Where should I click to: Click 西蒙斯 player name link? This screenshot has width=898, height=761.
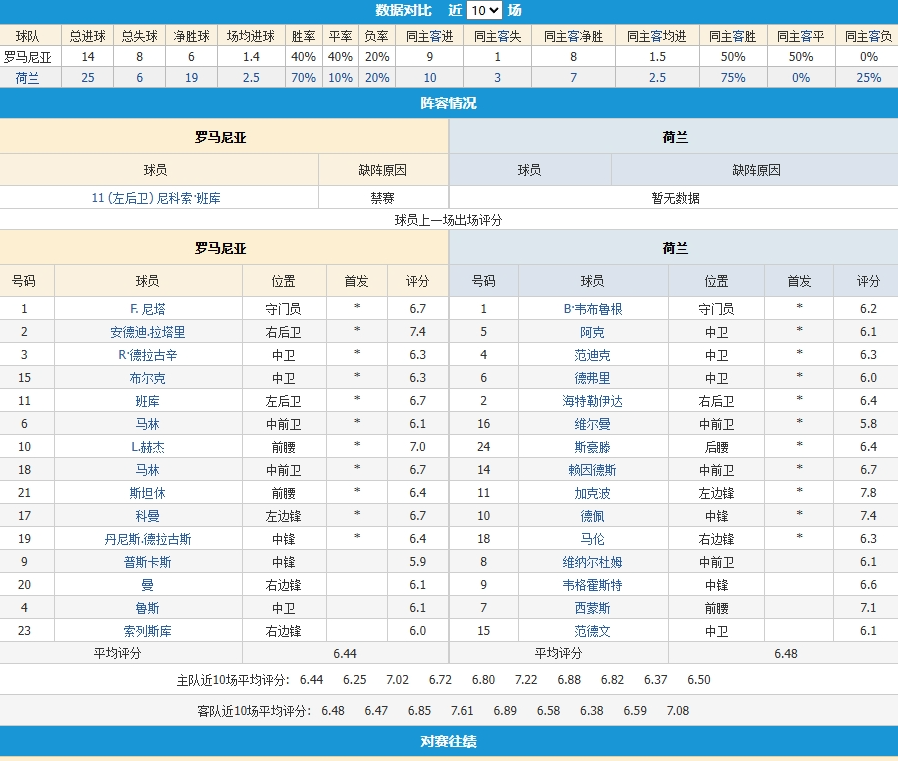[592, 608]
